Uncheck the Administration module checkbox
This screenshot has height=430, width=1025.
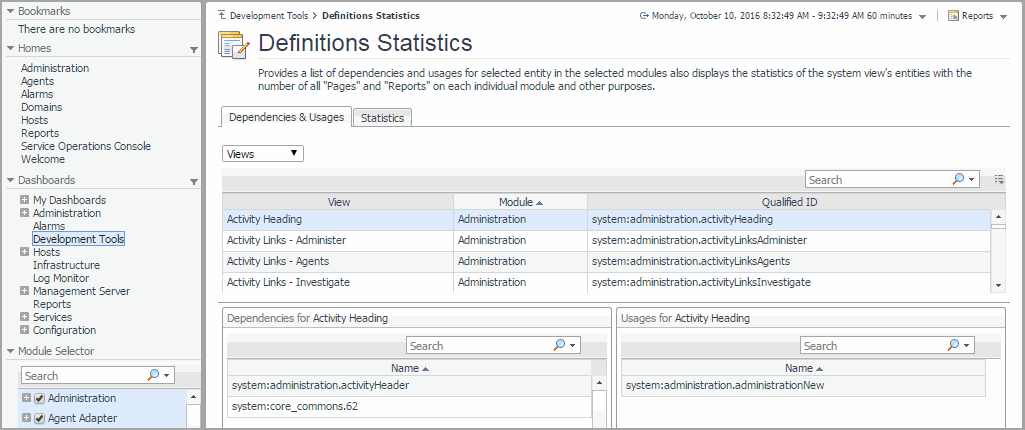click(x=40, y=398)
